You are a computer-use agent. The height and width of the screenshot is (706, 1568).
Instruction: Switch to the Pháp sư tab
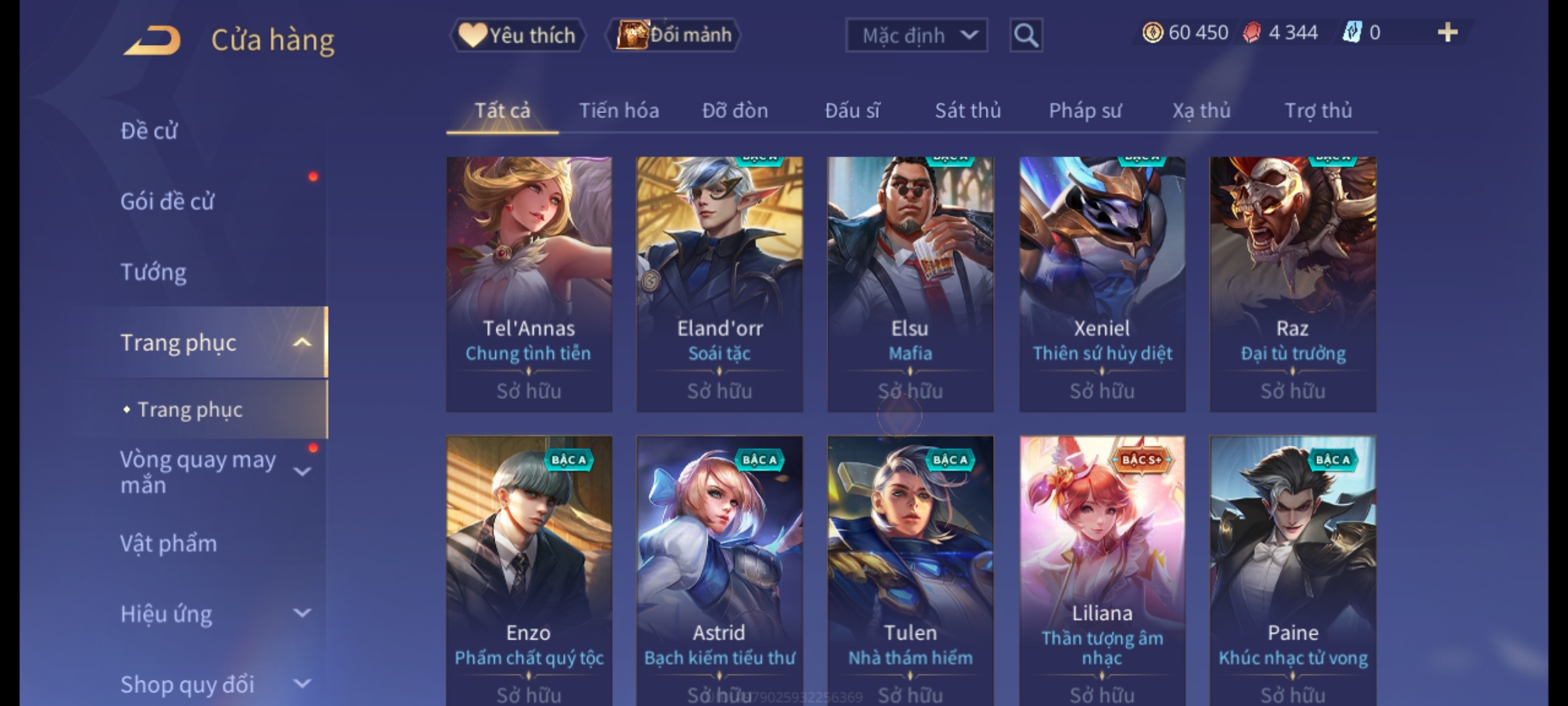(1085, 110)
